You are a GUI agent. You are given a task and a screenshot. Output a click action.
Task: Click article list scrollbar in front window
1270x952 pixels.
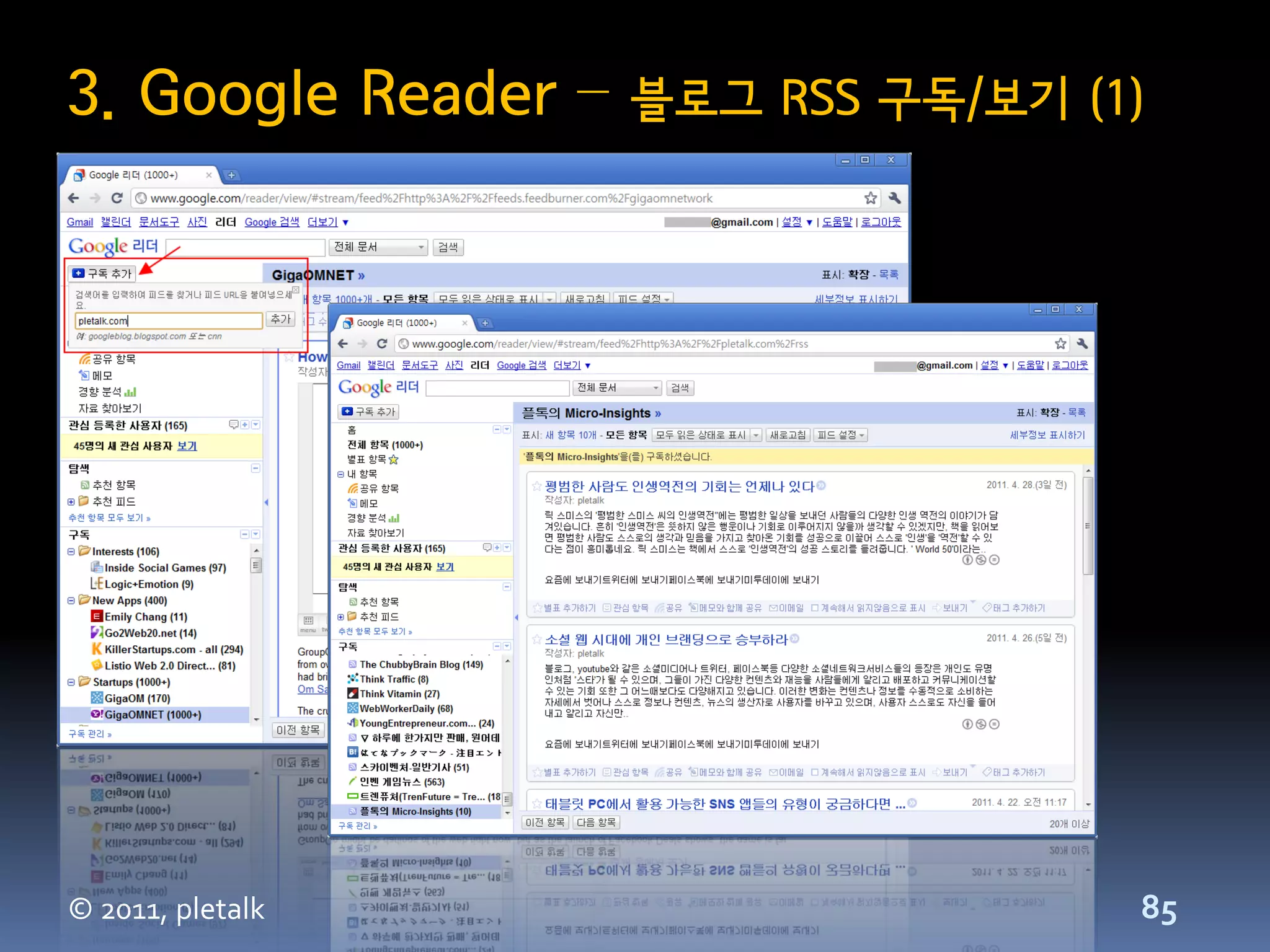1088,526
